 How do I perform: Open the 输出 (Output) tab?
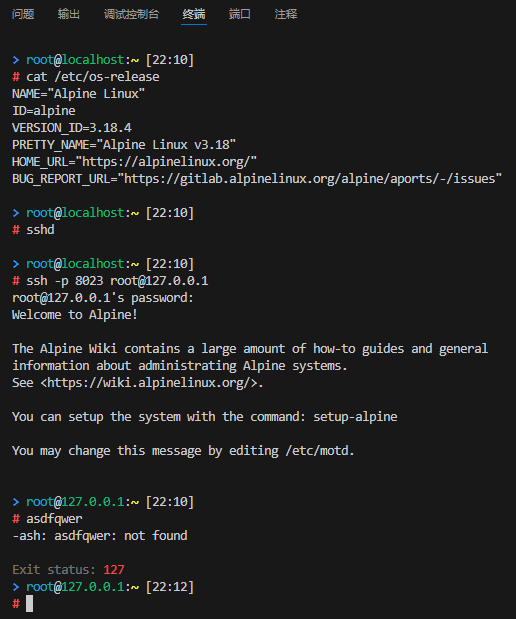tap(69, 14)
